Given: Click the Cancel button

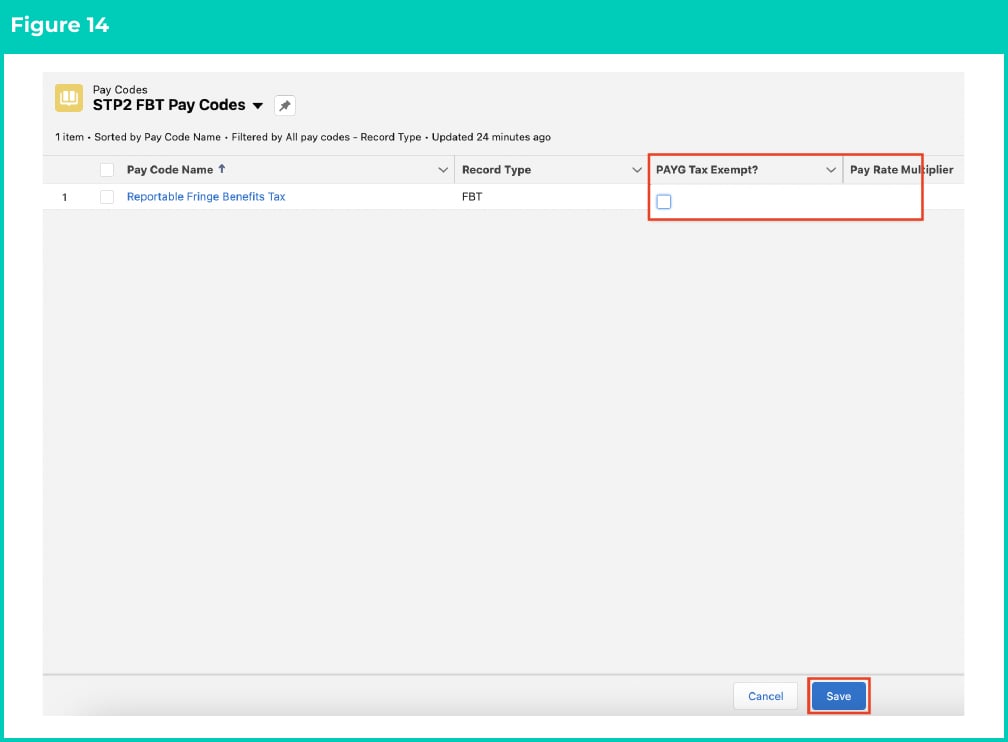Looking at the screenshot, I should (x=765, y=696).
